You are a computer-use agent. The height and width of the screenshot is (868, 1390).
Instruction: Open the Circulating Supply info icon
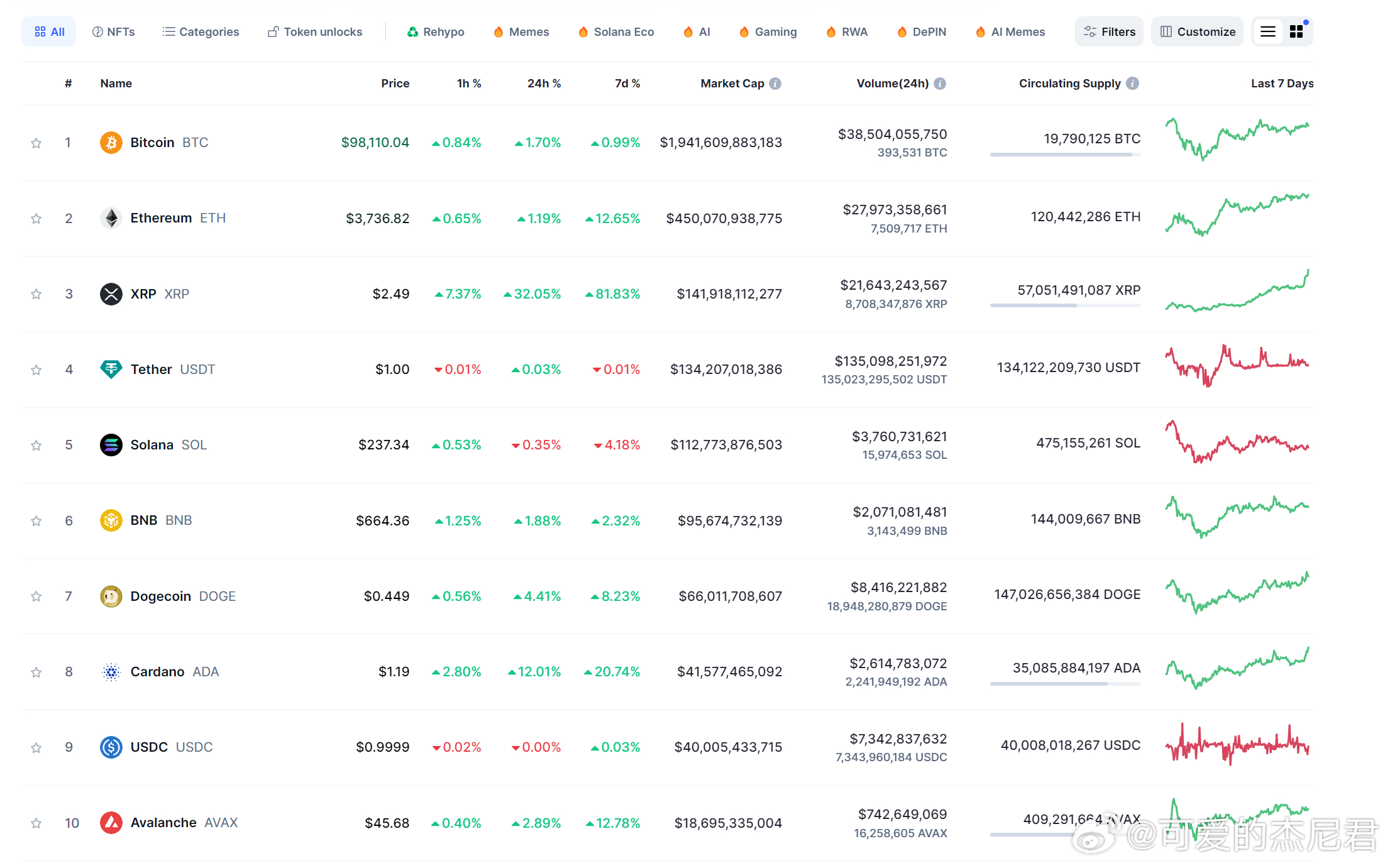point(1132,84)
